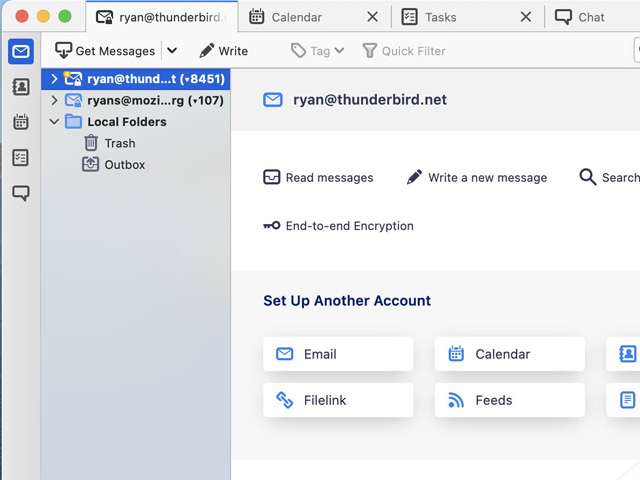
Task: Click the mail icon on ryans@mozi...rg row
Action: click(x=73, y=100)
